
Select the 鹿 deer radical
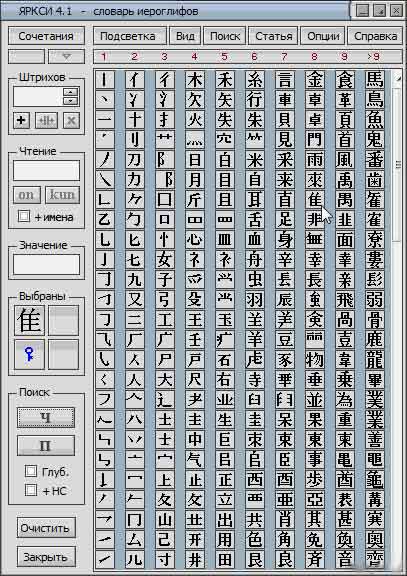coord(375,340)
